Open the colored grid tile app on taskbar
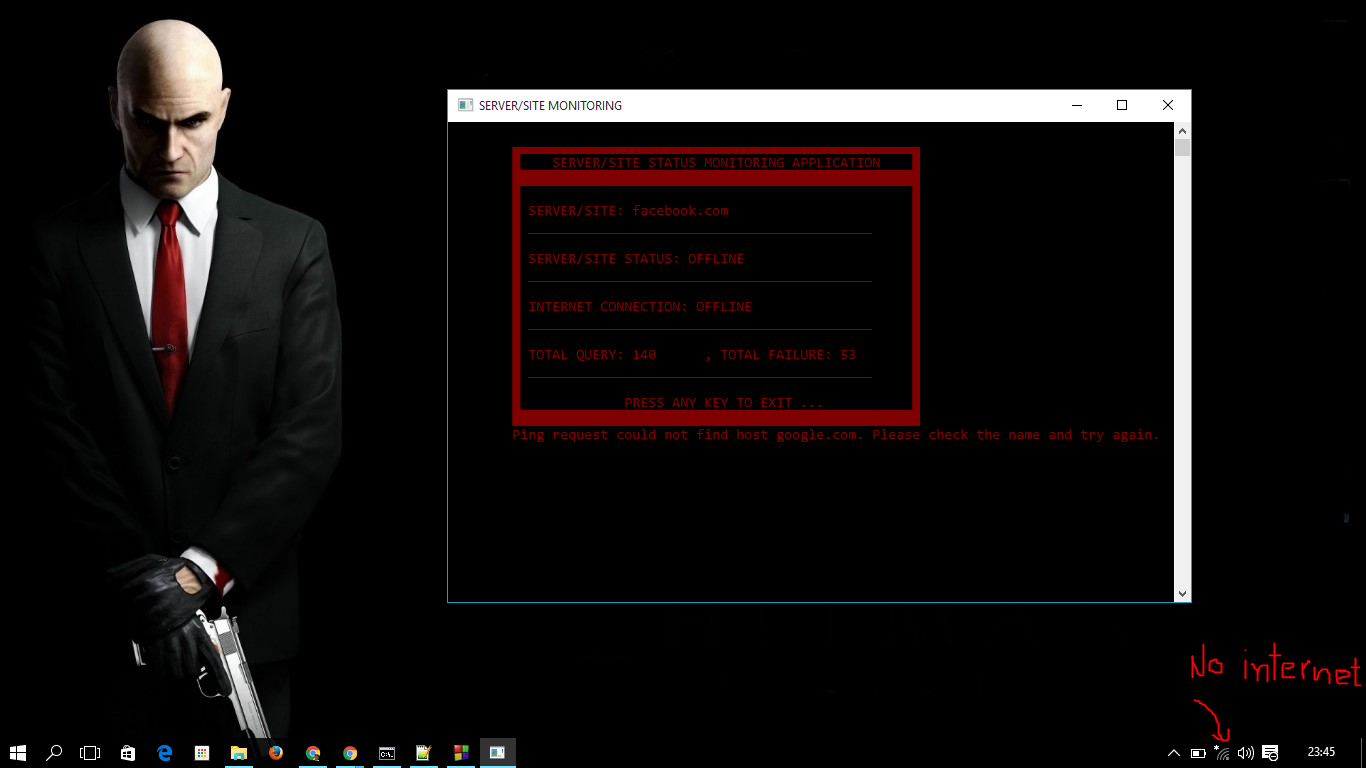The image size is (1366, 768). 201,752
